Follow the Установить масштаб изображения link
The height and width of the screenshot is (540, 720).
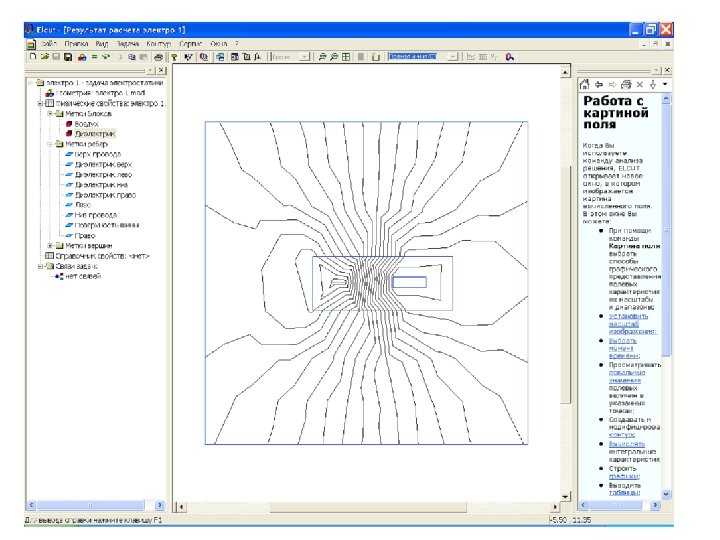(x=632, y=324)
